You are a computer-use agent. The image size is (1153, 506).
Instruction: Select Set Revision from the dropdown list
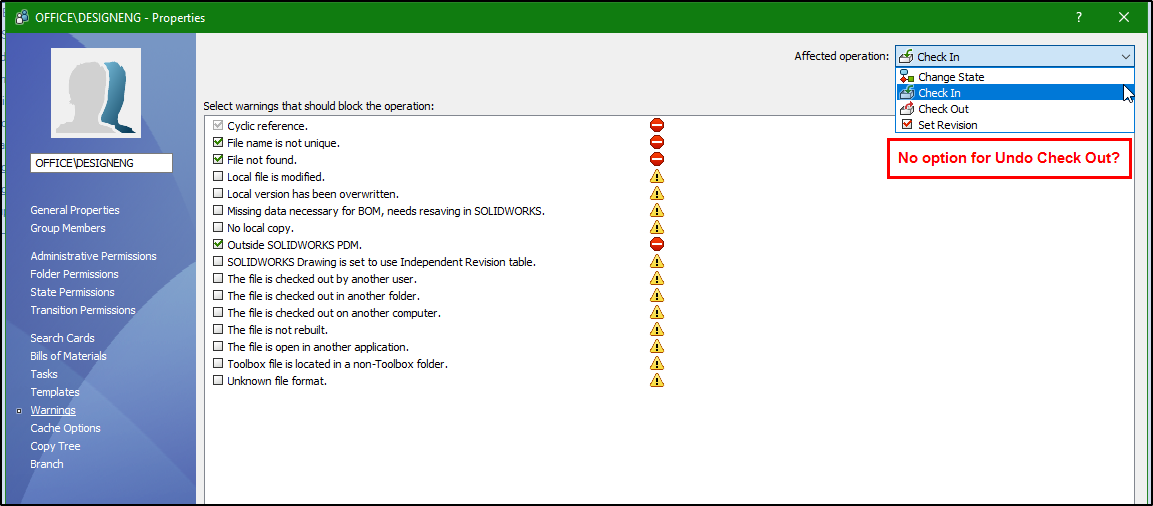(1015, 125)
